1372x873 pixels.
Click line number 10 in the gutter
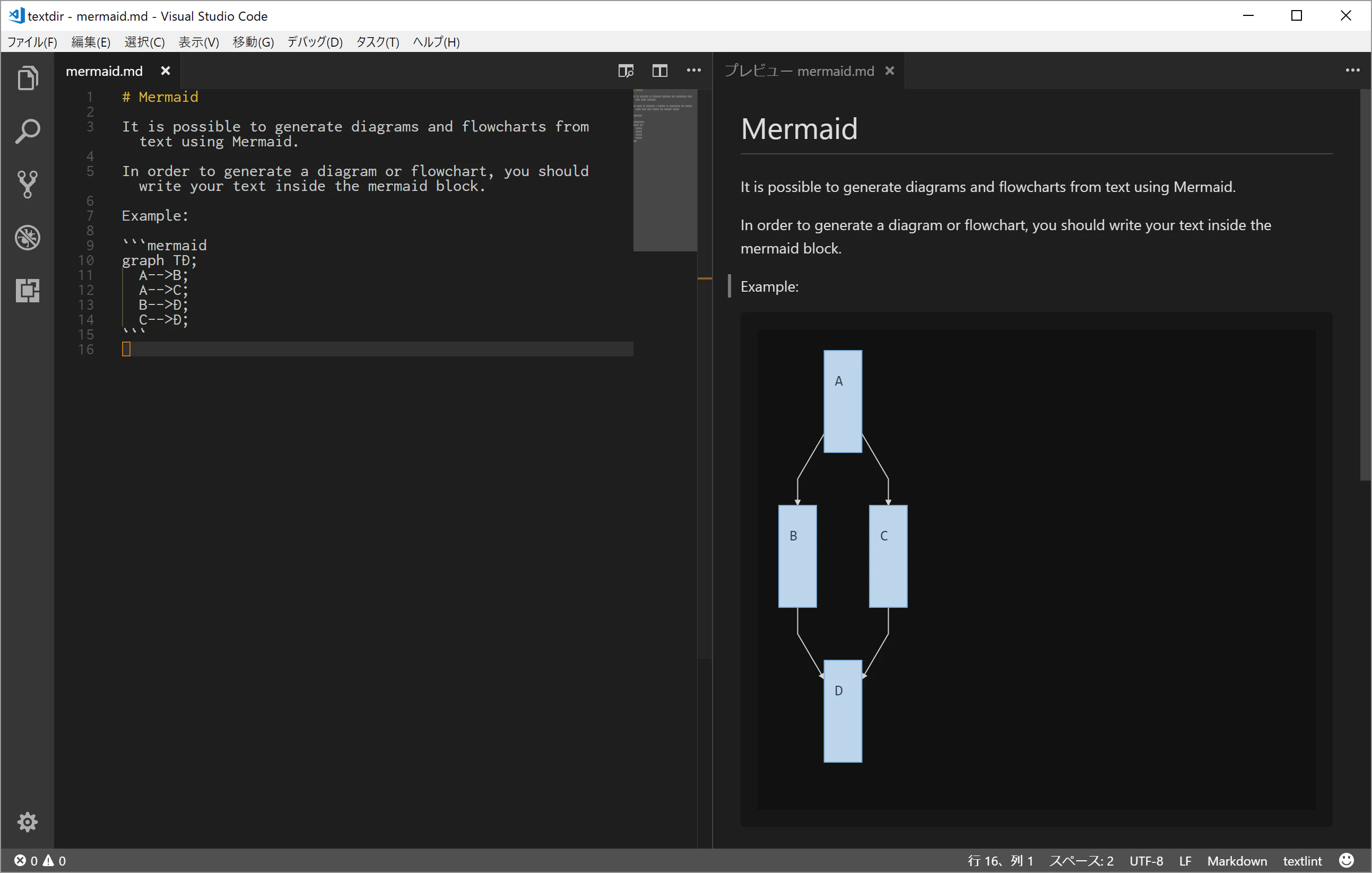pos(86,260)
